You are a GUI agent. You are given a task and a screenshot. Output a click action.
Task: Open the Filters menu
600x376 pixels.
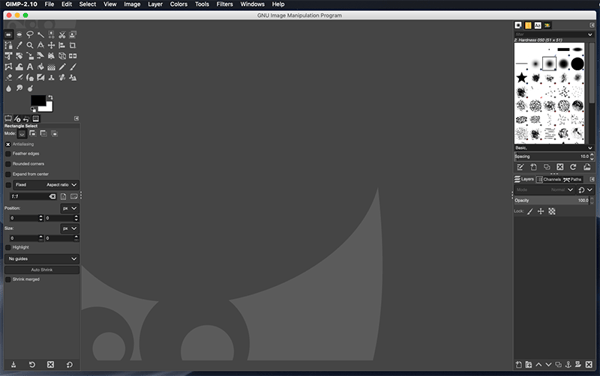click(x=225, y=4)
